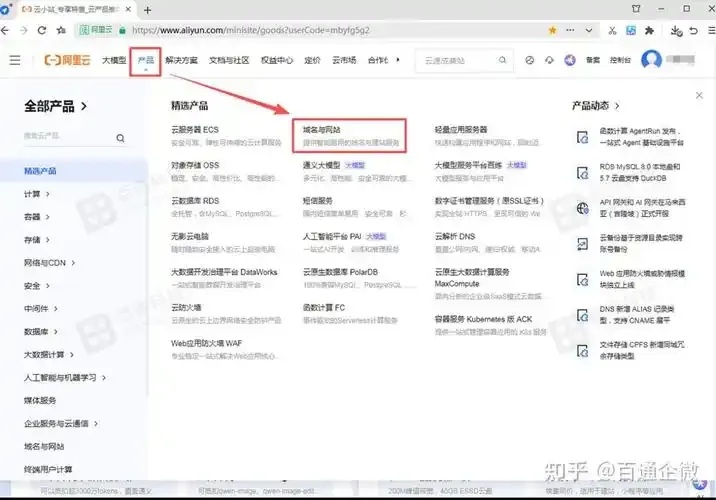716x500 pixels.
Task: Open the browser extensions puzzle icon
Action: tap(649, 31)
